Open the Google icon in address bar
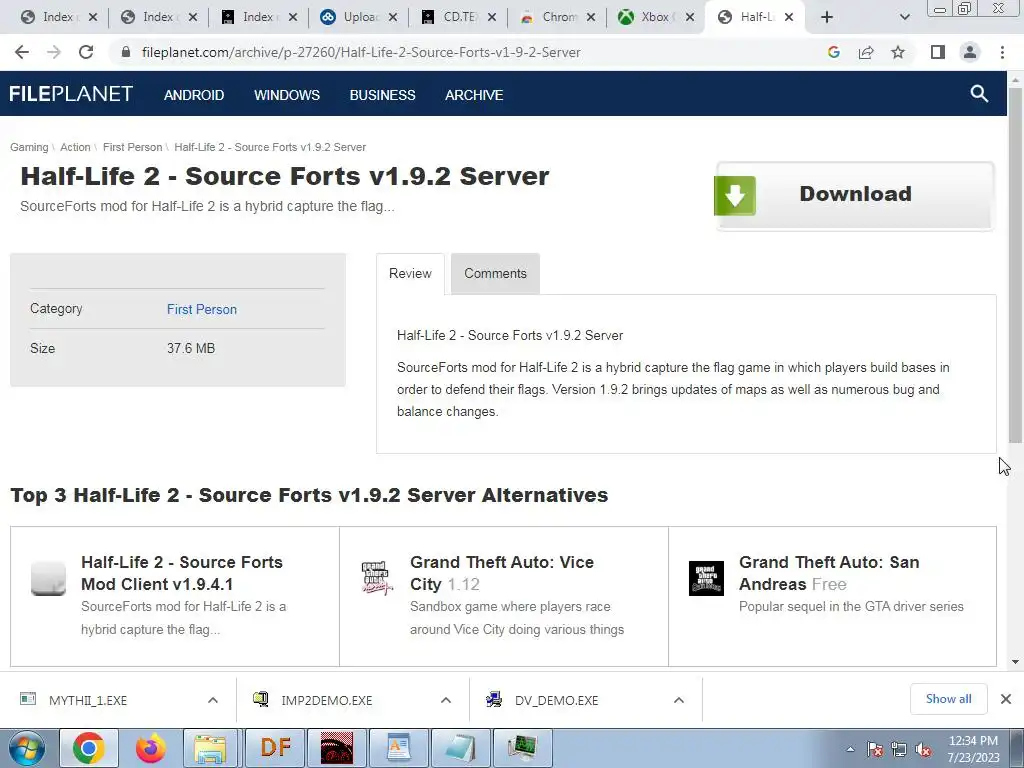Screen dimensions: 1024x768 tap(833, 52)
